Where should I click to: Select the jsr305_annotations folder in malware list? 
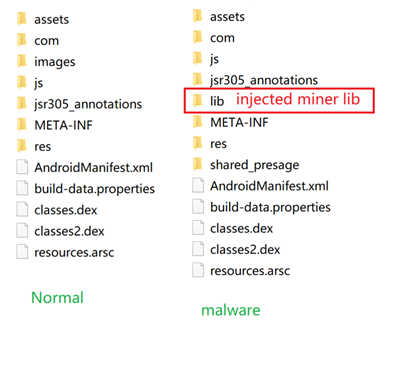pyautogui.click(x=255, y=80)
